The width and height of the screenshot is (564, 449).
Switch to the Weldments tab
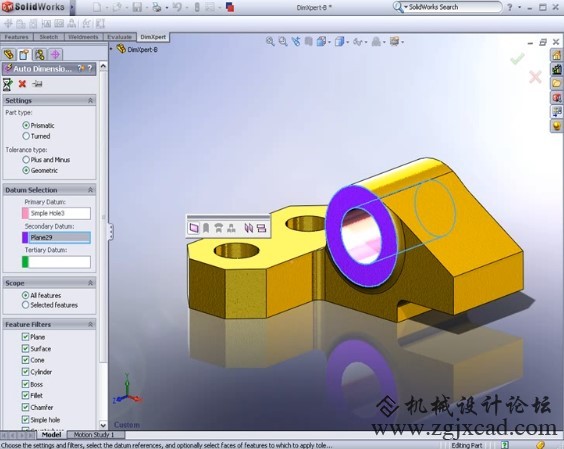click(83, 37)
